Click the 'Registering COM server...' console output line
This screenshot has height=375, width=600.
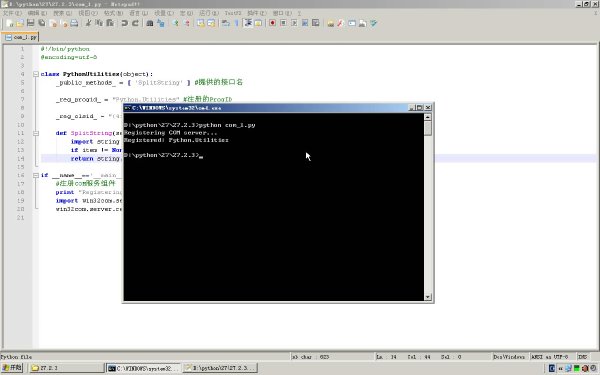170,133
